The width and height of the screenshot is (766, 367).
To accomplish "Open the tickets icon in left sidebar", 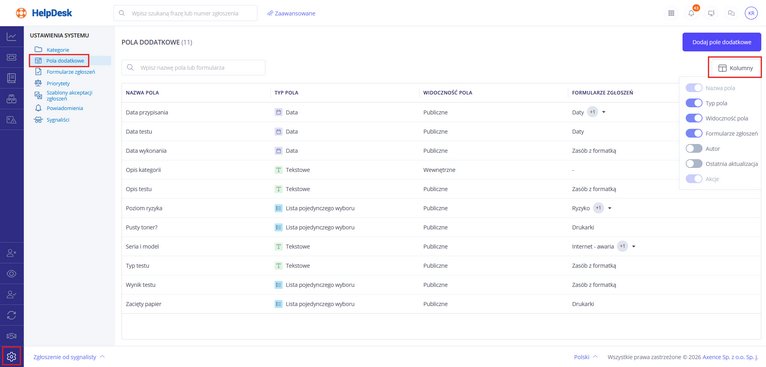I will pyautogui.click(x=12, y=58).
